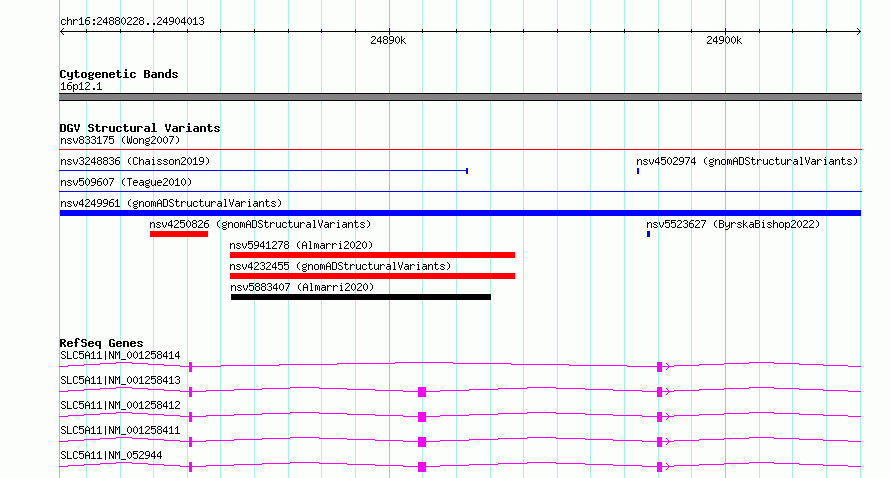Click the short red nsv4250826 variant bar
The width and height of the screenshot is (890, 478).
click(x=179, y=234)
